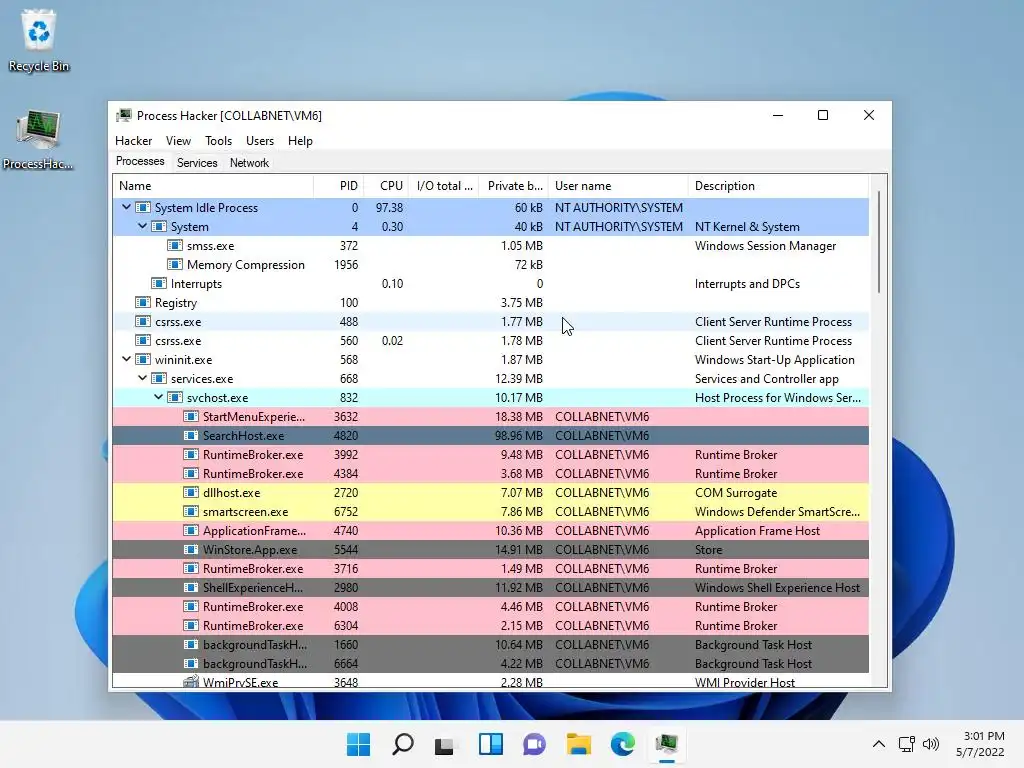
Task: Select RuntimeBroker.exe with PID 4384
Action: (491, 473)
